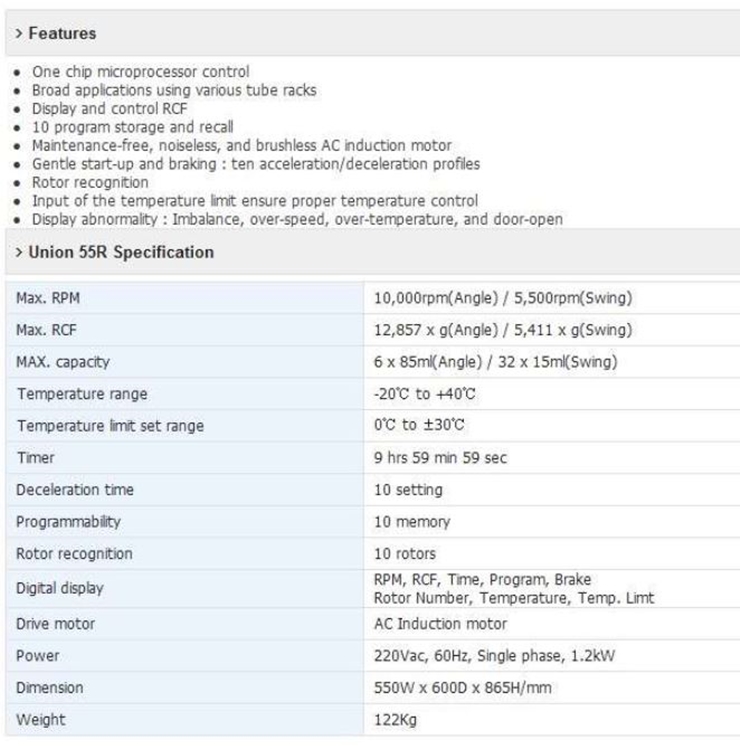Click the One chip microprocessor control bullet
740x749 pixels.
140,72
